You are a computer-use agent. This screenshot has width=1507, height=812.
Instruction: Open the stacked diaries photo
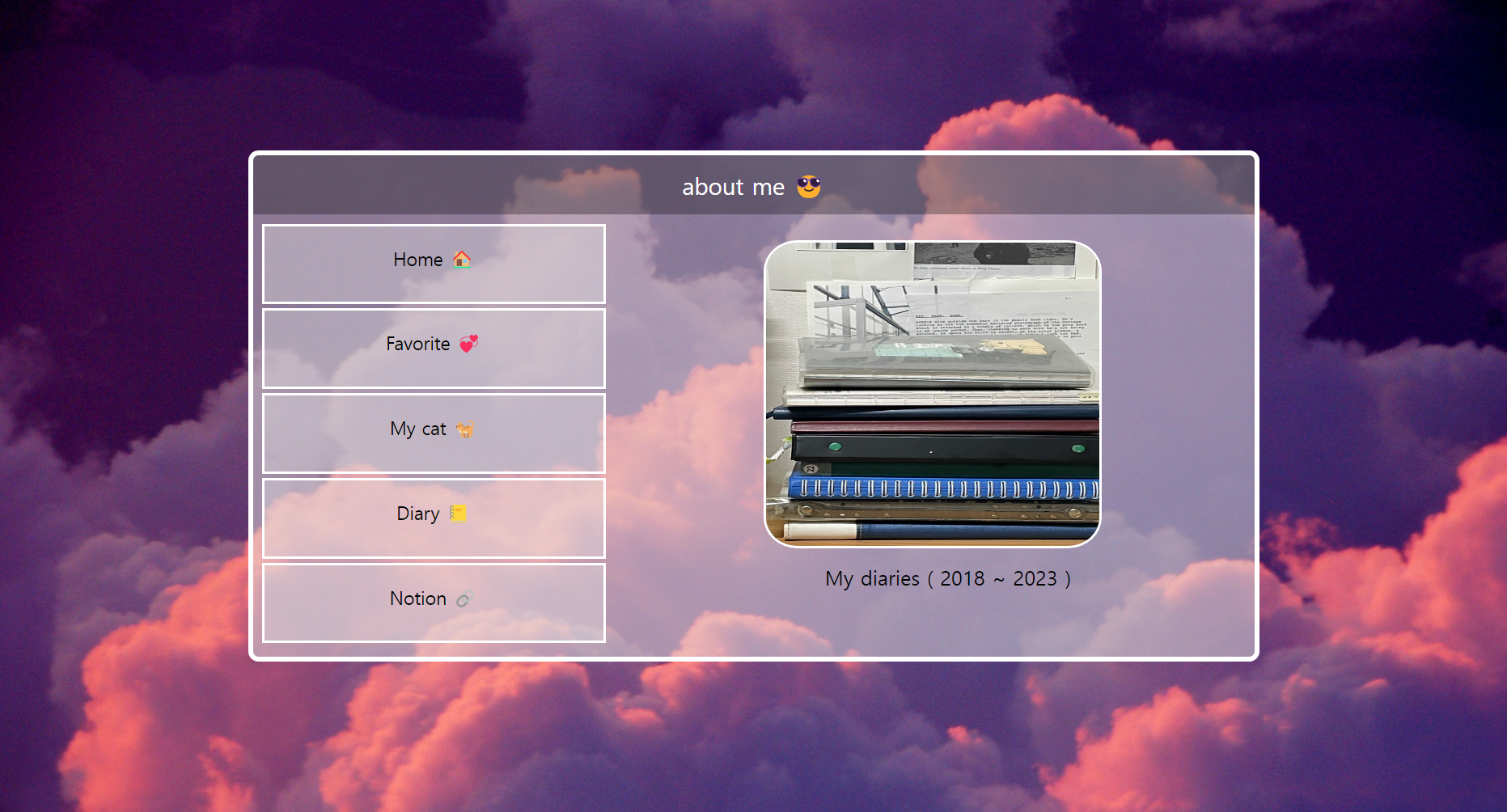coord(933,394)
